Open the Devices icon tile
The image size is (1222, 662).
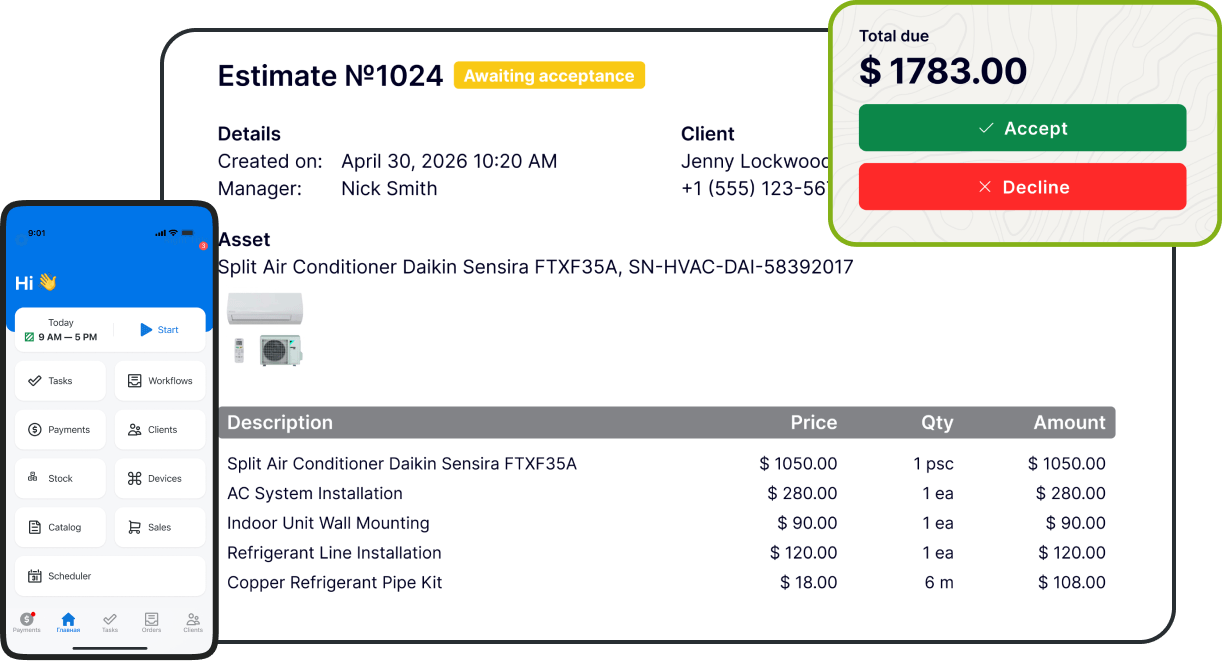[160, 479]
